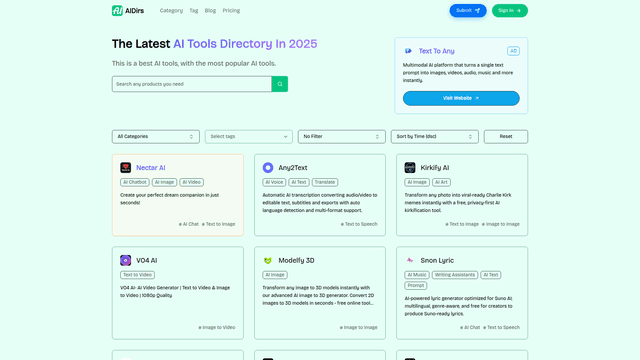Click AI Chat label on Nectar AI card
The image size is (640, 360).
coord(189,224)
